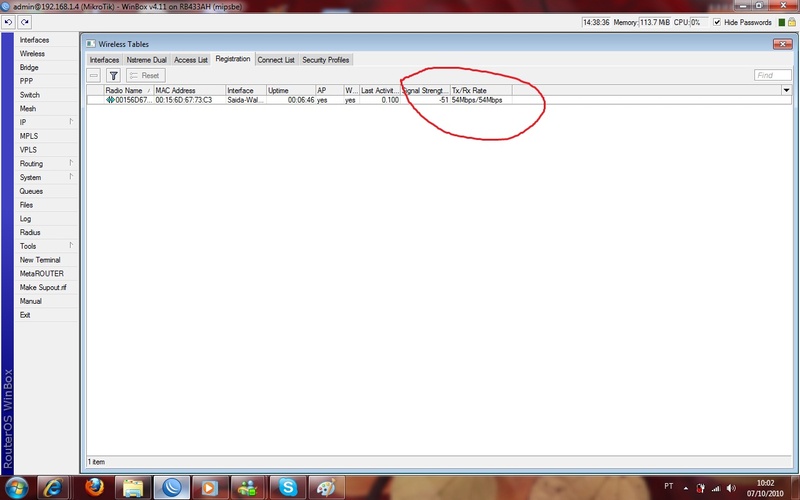This screenshot has width=800, height=500.
Task: Launch Internet Explorer from the taskbar
Action: 53,488
